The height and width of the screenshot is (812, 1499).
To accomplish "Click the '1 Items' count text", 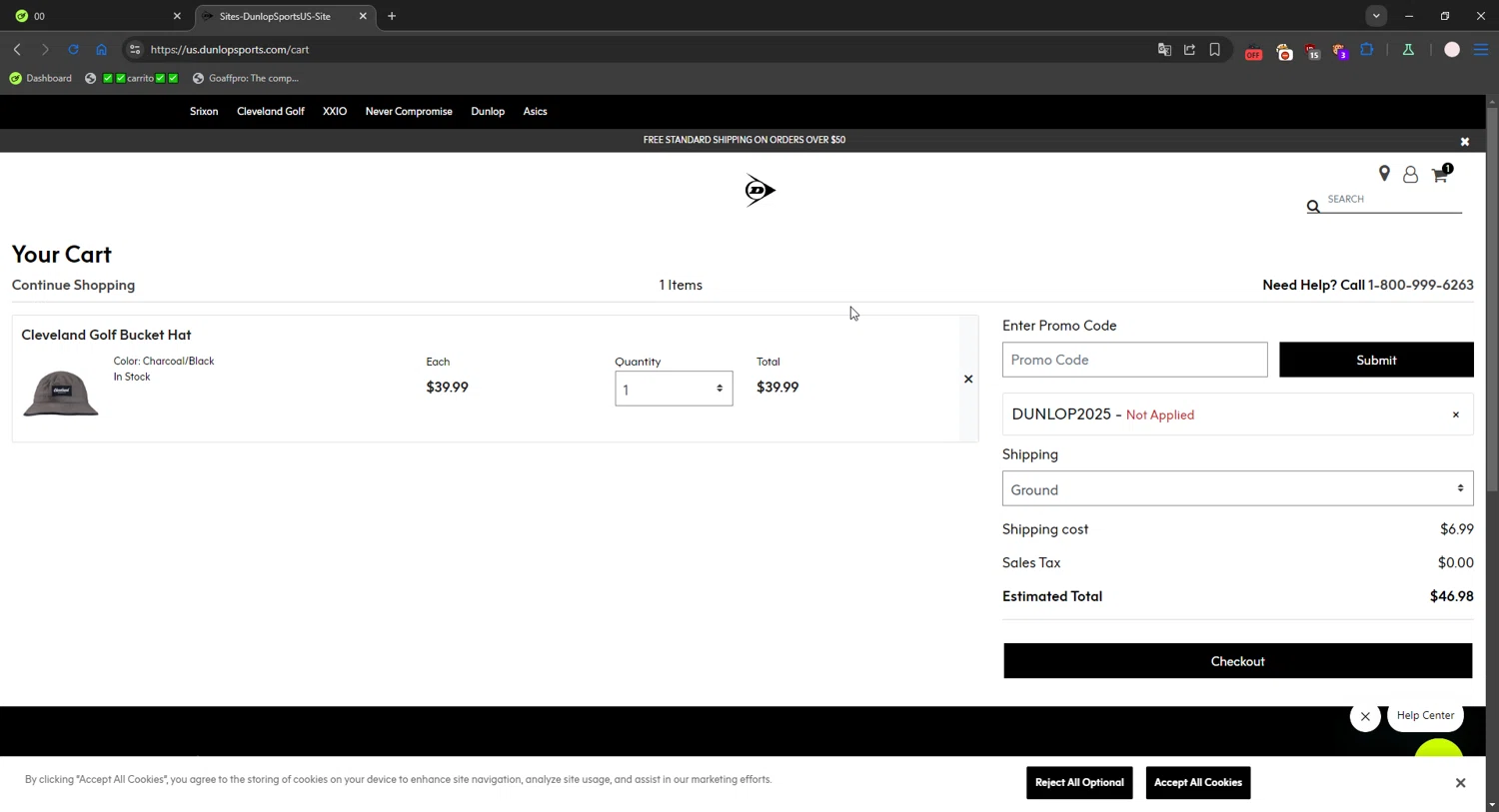I will click(681, 285).
